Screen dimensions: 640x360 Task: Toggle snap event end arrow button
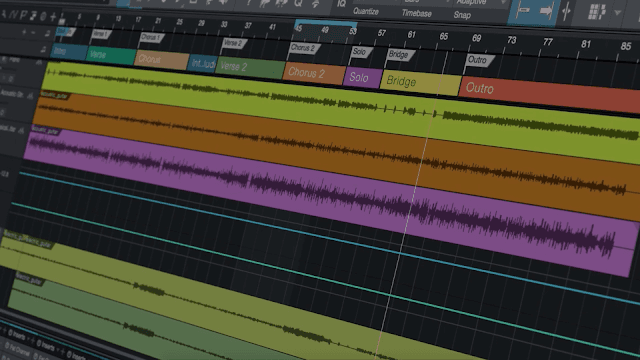pos(546,11)
